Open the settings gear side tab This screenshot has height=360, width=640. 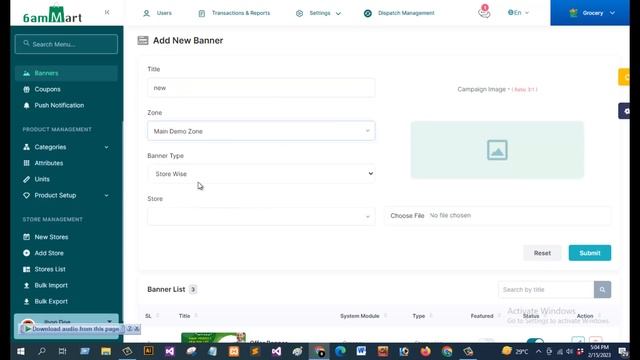coord(625,111)
